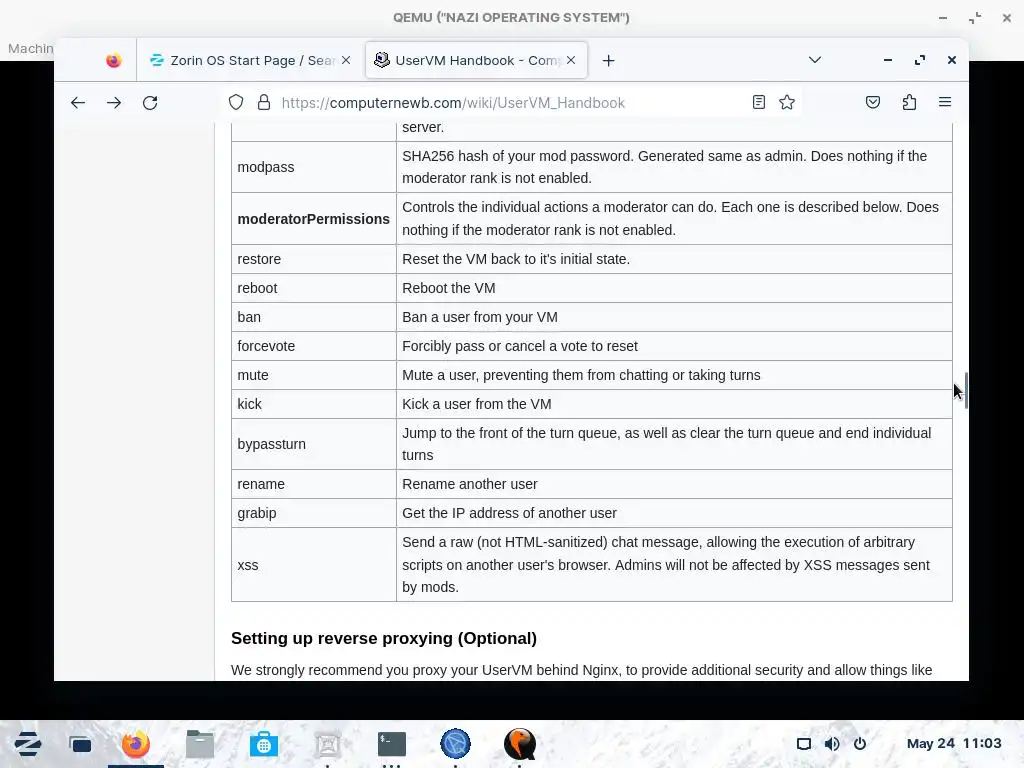
Task: Open the tracking protection shield icon
Action: 236,103
